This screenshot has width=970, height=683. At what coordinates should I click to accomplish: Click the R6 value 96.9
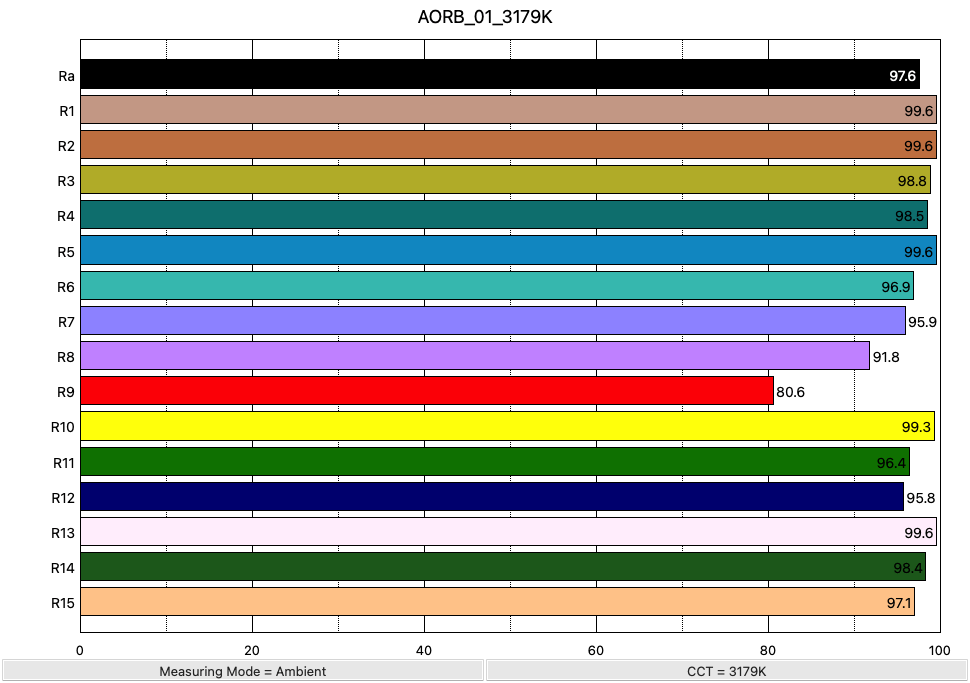pos(896,287)
